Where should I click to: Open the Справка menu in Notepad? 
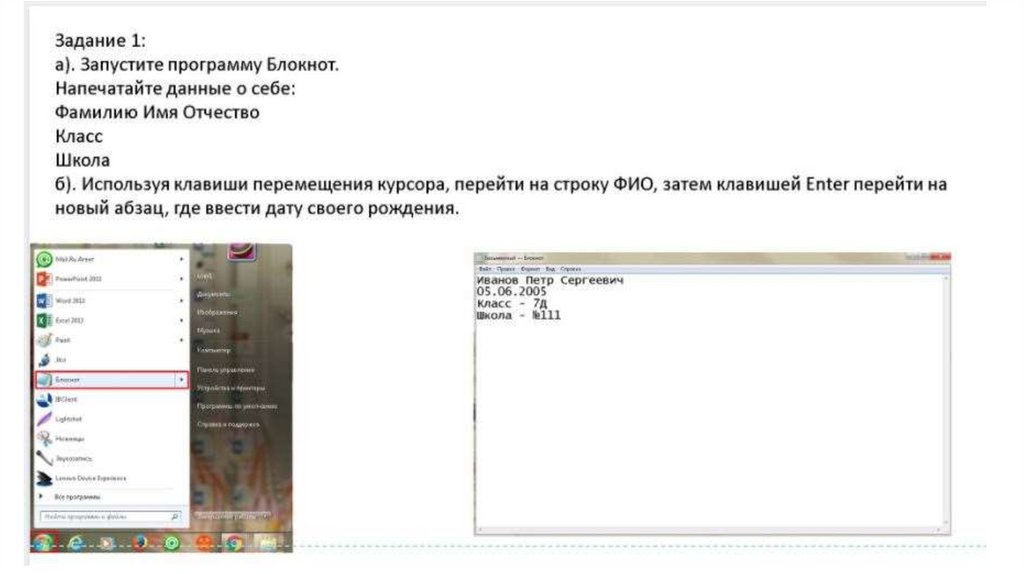click(x=570, y=269)
